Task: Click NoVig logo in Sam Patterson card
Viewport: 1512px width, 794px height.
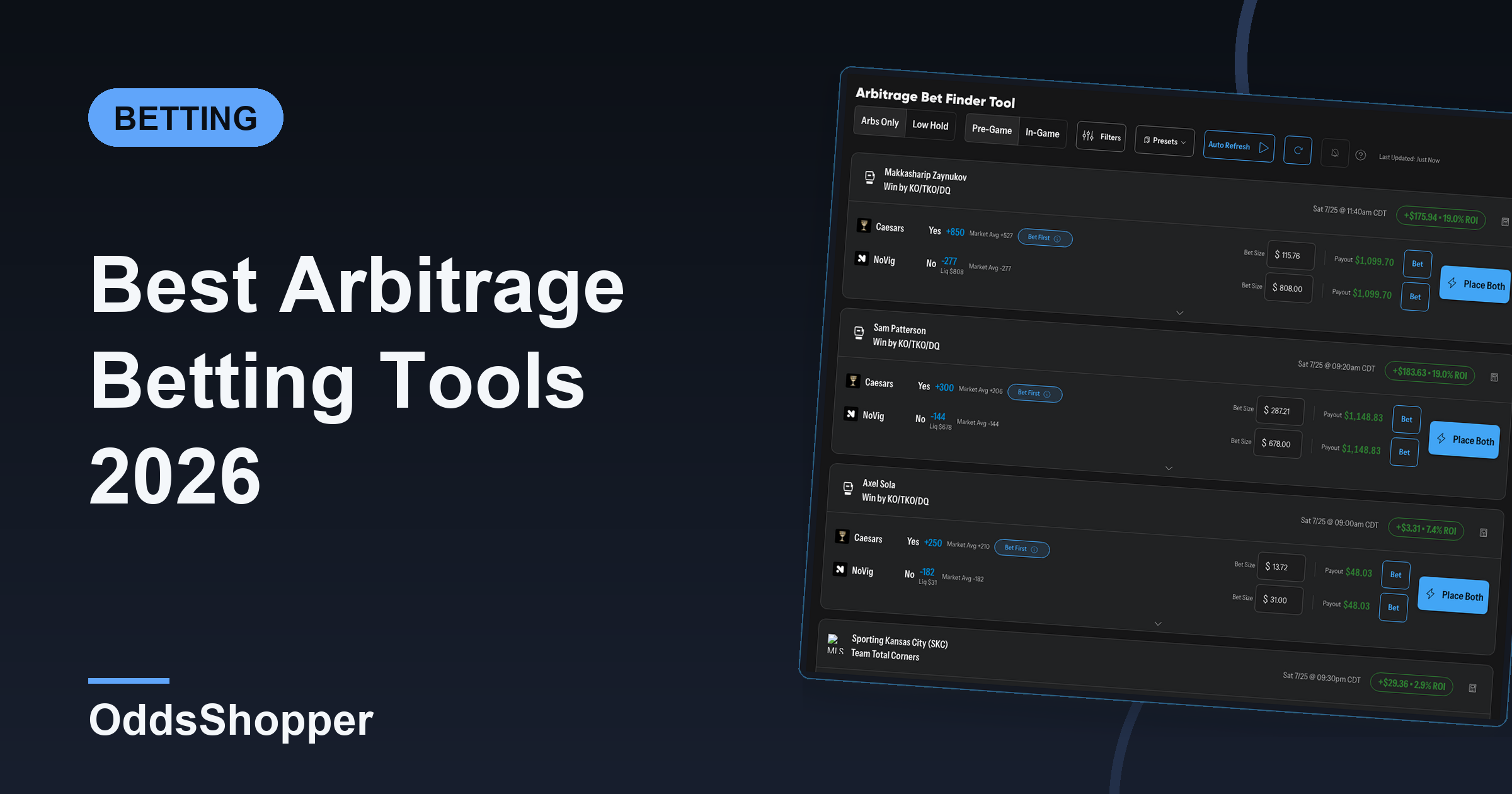Action: click(x=850, y=414)
